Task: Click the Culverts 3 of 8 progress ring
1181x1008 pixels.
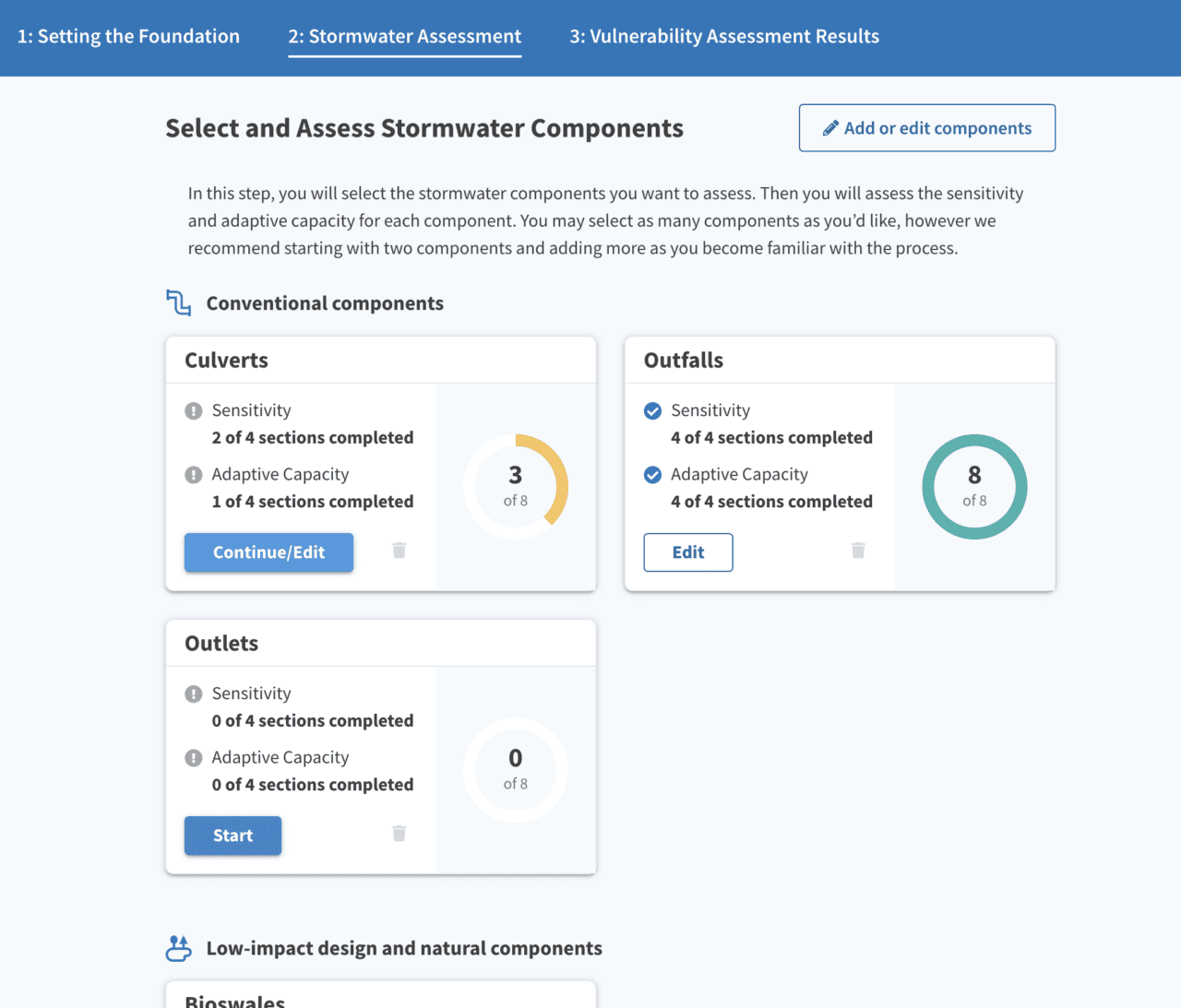Action: click(x=516, y=486)
